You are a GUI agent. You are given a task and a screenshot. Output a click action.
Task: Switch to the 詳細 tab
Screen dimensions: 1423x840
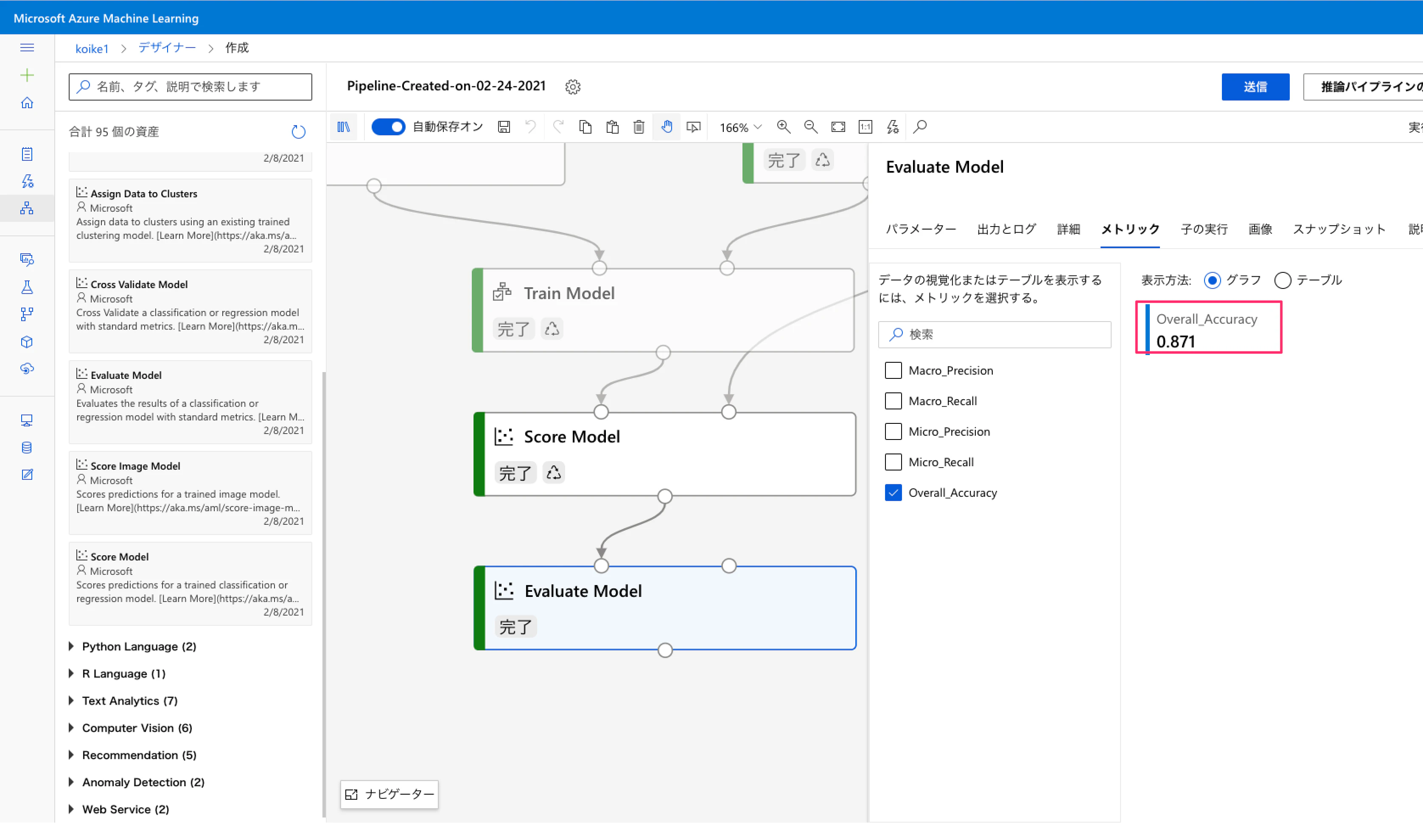1068,229
